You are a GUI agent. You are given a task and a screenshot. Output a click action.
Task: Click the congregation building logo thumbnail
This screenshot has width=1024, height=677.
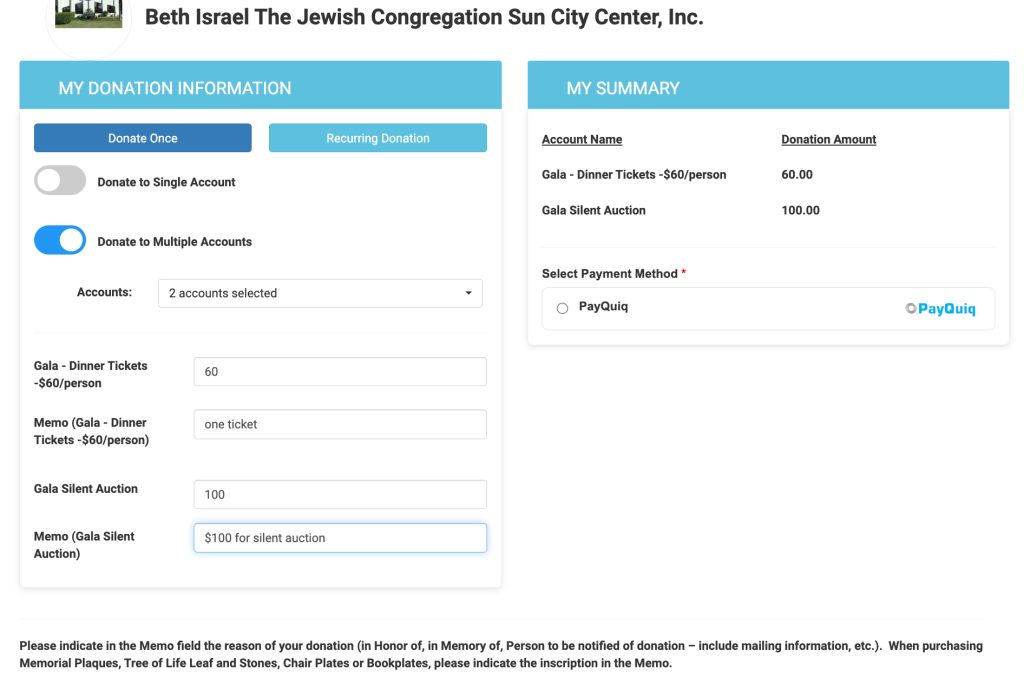pyautogui.click(x=89, y=15)
